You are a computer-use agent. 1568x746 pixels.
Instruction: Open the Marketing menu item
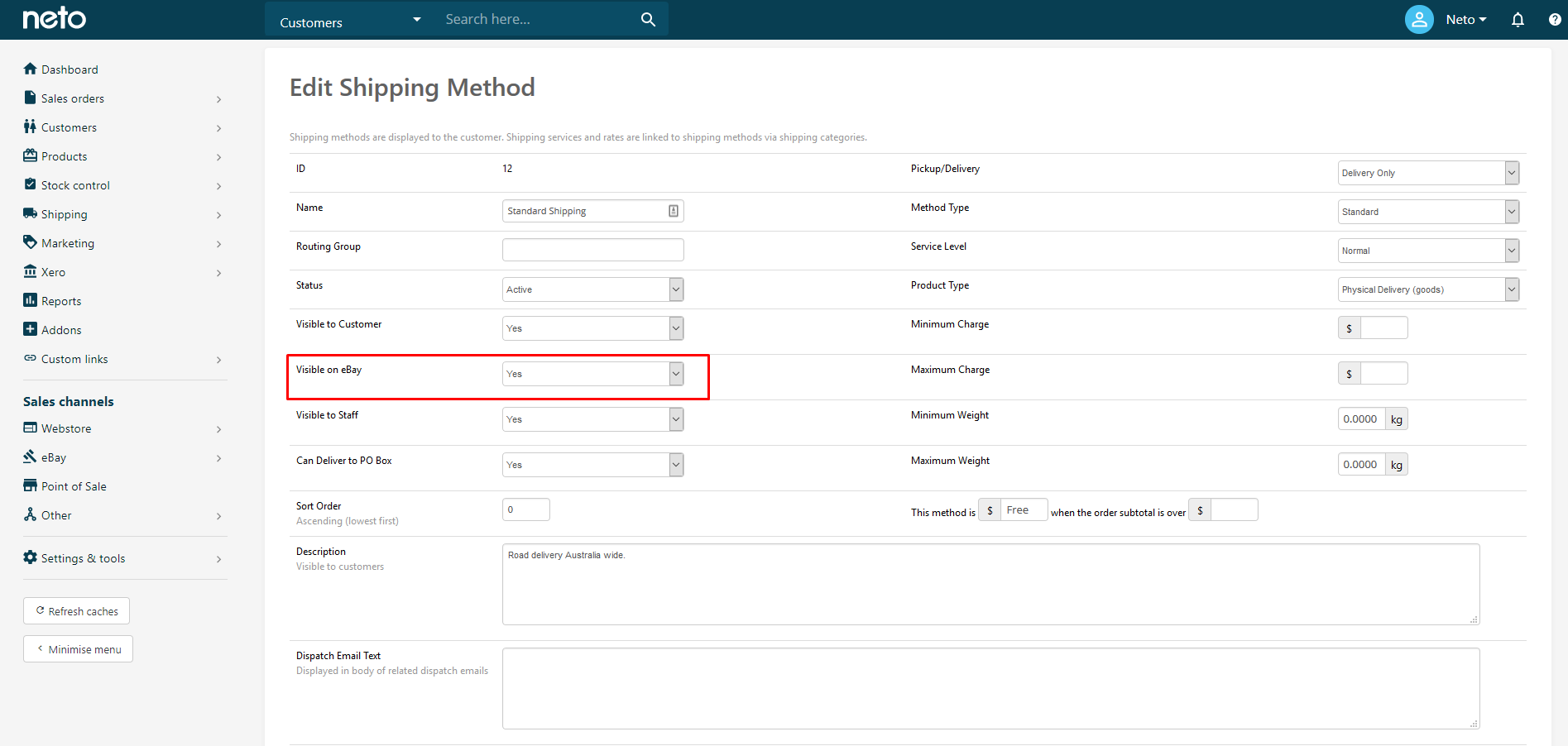[x=68, y=243]
